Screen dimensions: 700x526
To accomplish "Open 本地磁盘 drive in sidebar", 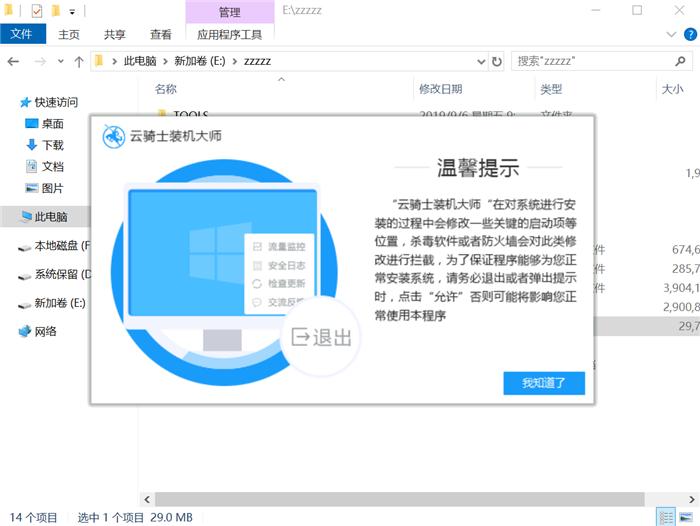I will (x=62, y=246).
